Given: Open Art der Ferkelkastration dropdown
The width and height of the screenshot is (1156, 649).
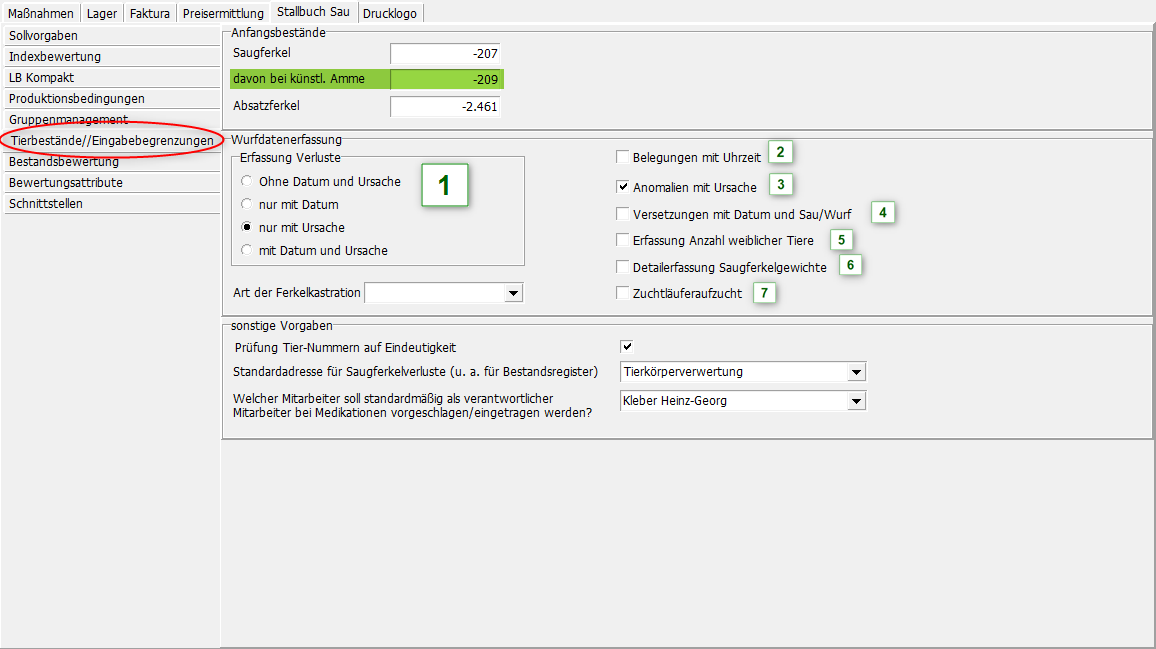Looking at the screenshot, I should tap(513, 293).
